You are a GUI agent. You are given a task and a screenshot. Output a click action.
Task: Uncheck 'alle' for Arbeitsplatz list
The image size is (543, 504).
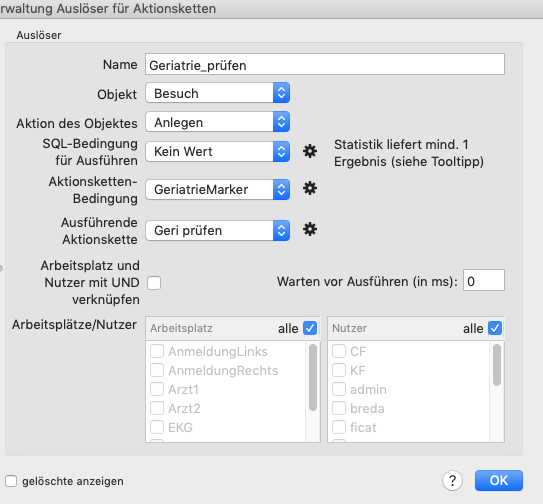(x=310, y=328)
